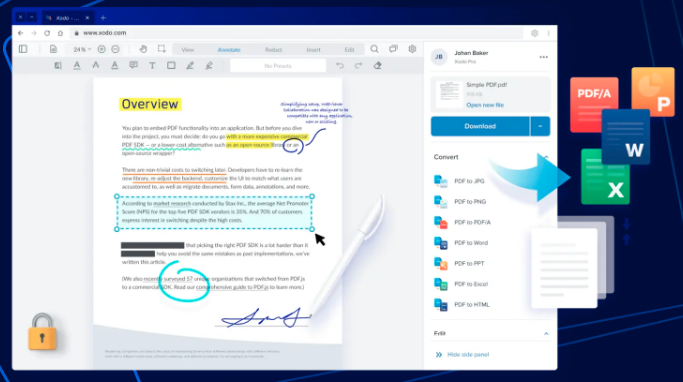Collapse the Edit section chevron
Viewport: 683px width, 382px height.
546,334
